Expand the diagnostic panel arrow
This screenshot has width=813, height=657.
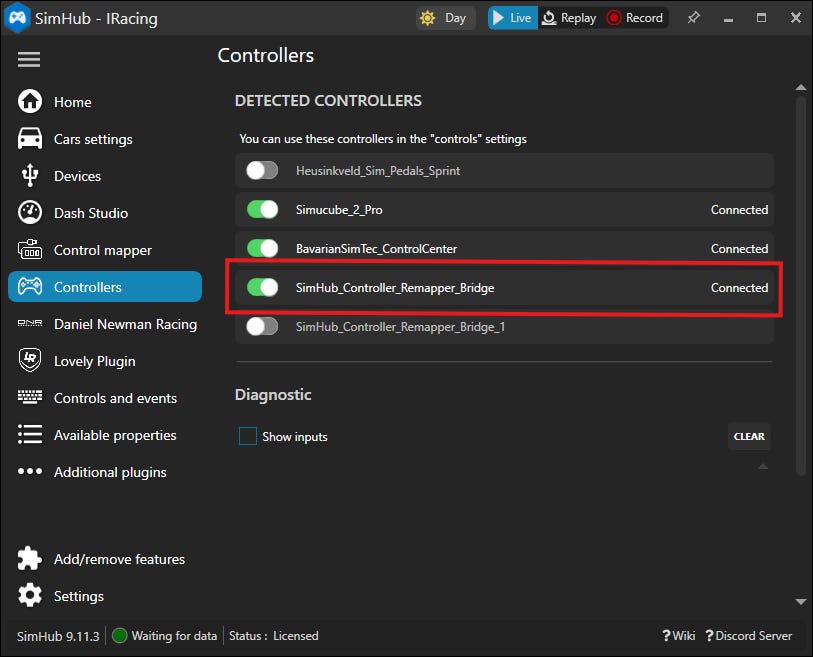pos(763,467)
